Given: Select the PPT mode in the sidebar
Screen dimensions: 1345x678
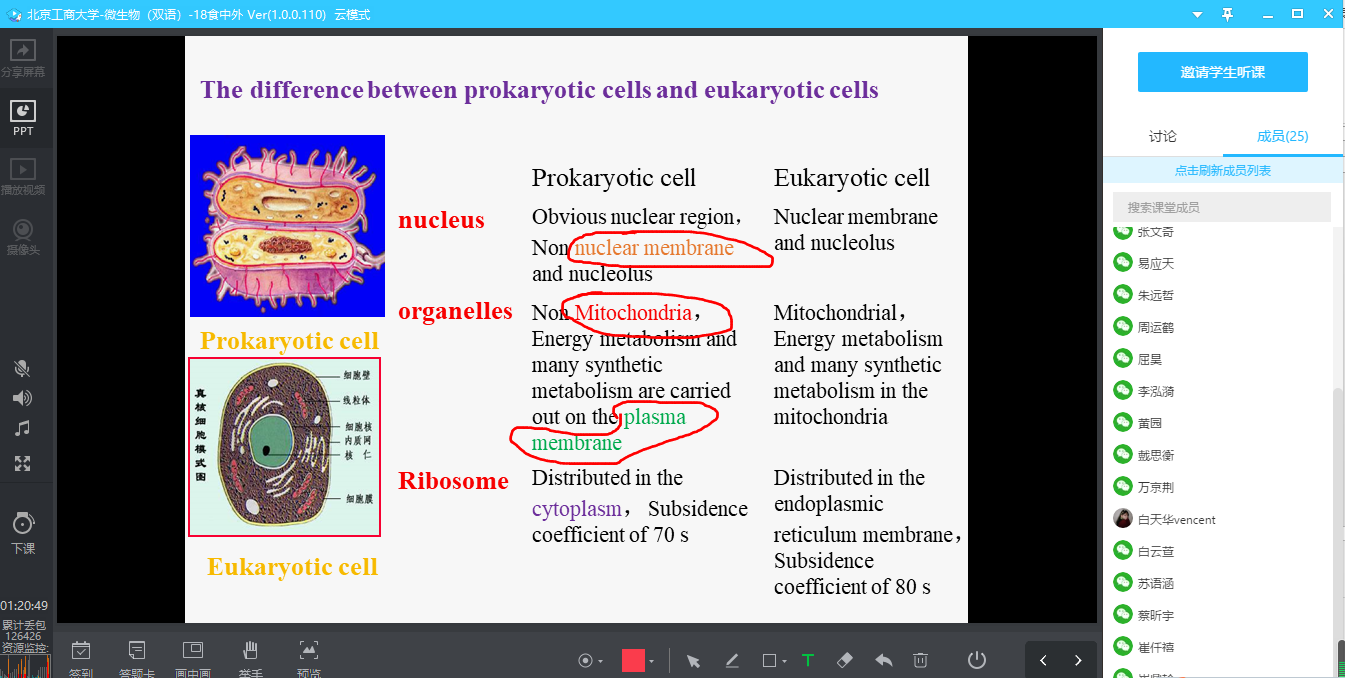Looking at the screenshot, I should click(23, 118).
